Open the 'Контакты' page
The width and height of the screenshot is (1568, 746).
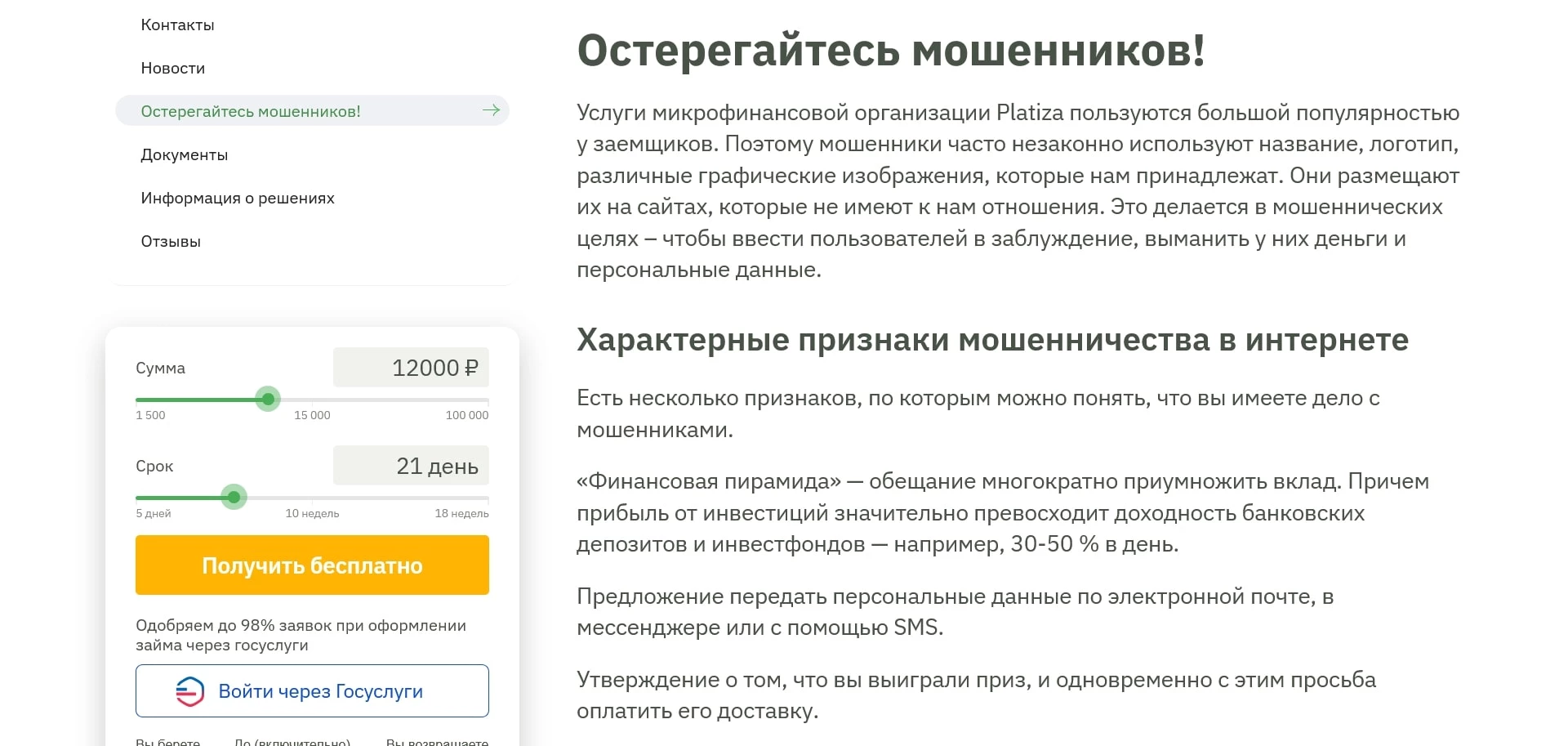click(177, 25)
